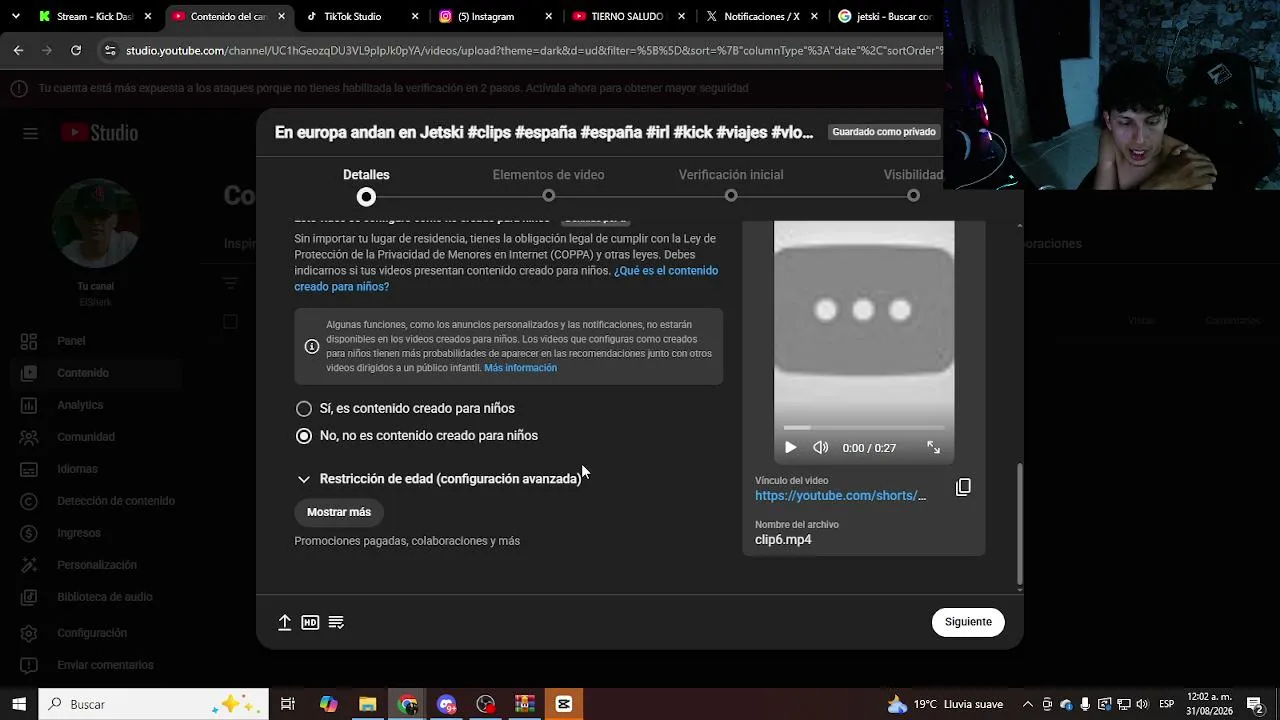Select 'No, no es contenido creado para niños'
1280x720 pixels.
point(304,436)
